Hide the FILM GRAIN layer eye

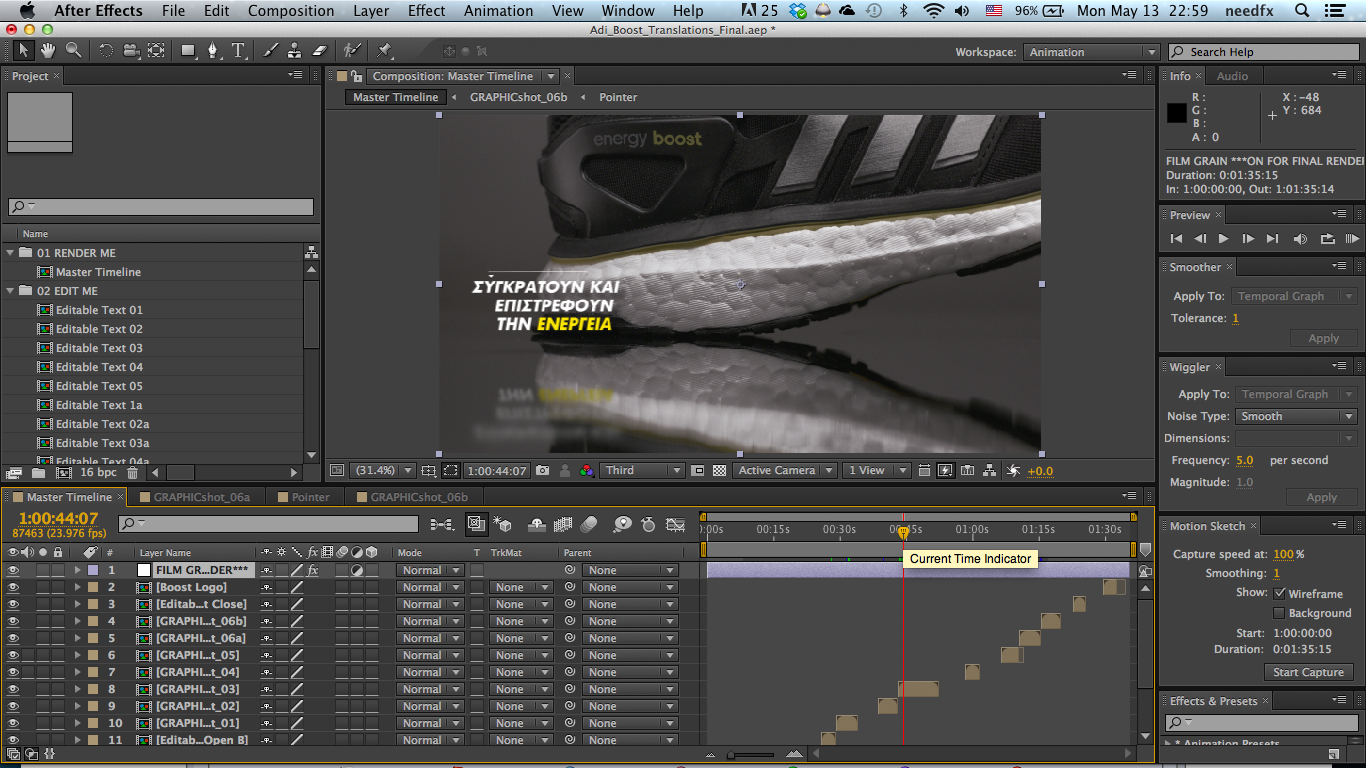click(x=13, y=570)
